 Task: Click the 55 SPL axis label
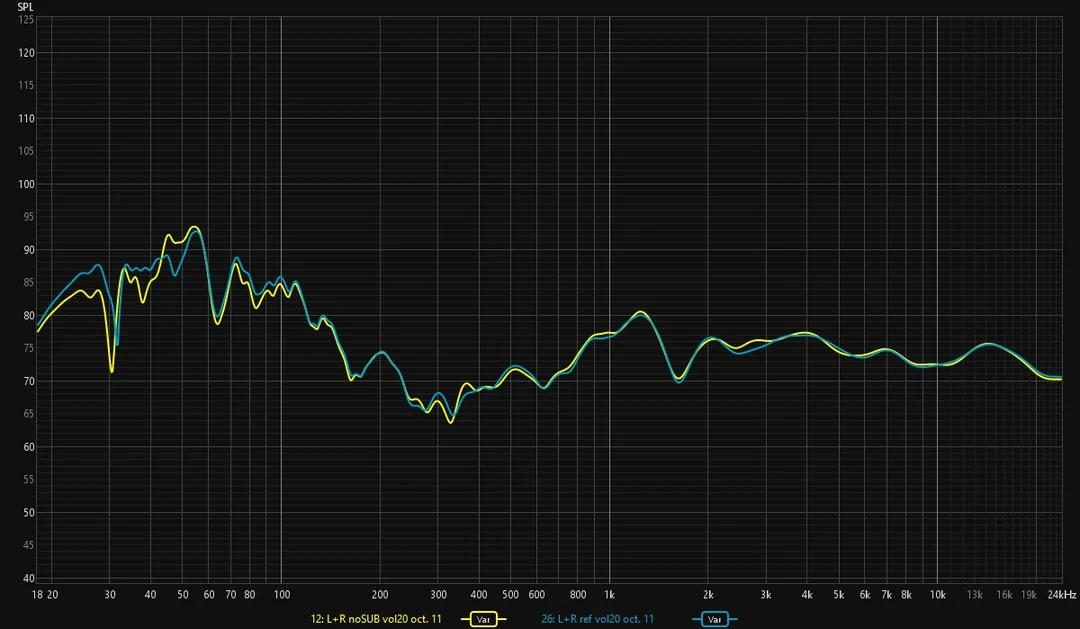coord(28,480)
